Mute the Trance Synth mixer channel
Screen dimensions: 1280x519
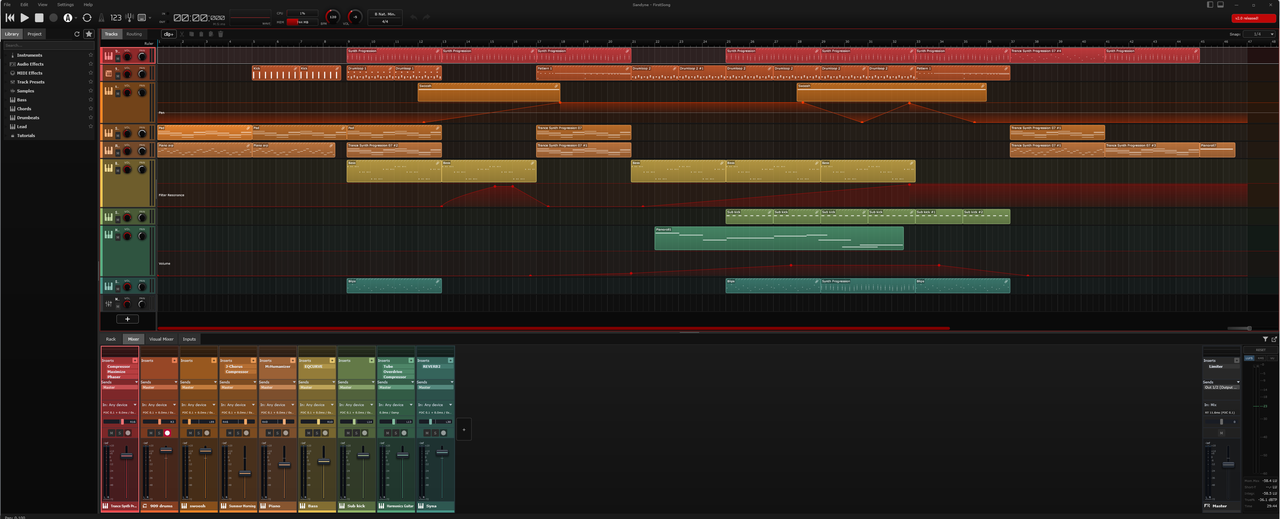[111, 433]
